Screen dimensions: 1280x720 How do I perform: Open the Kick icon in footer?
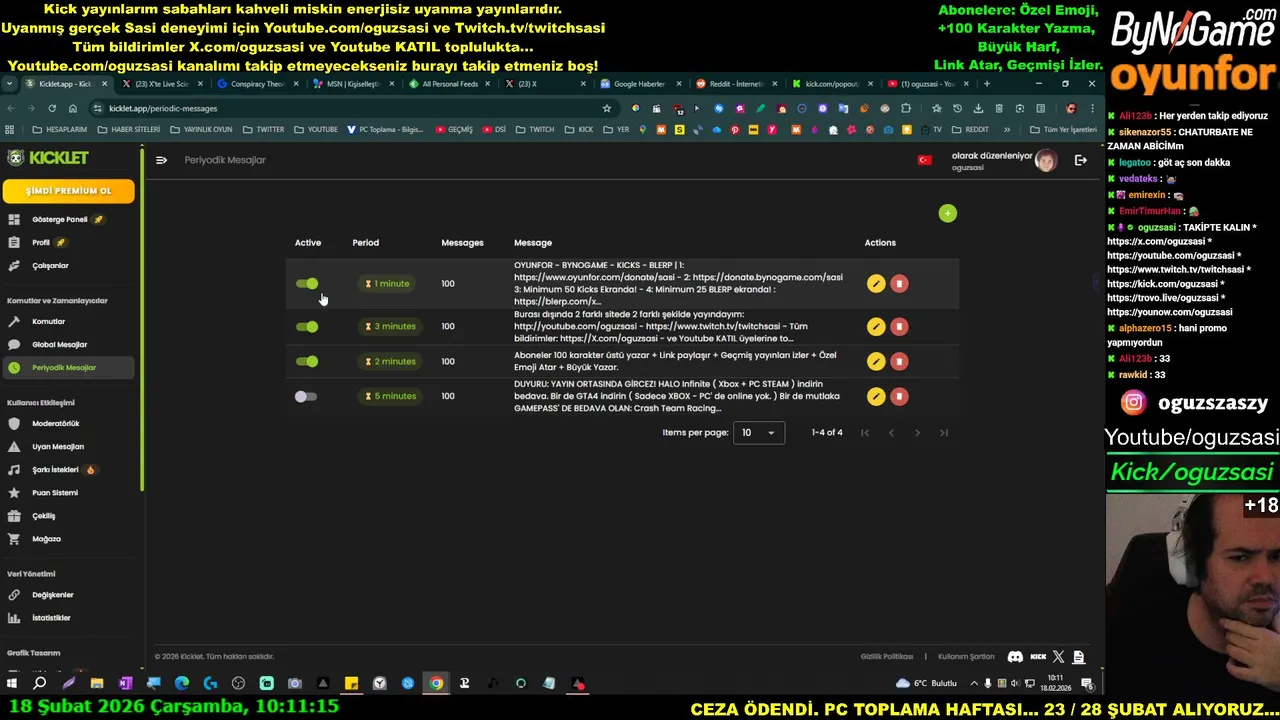click(1038, 657)
